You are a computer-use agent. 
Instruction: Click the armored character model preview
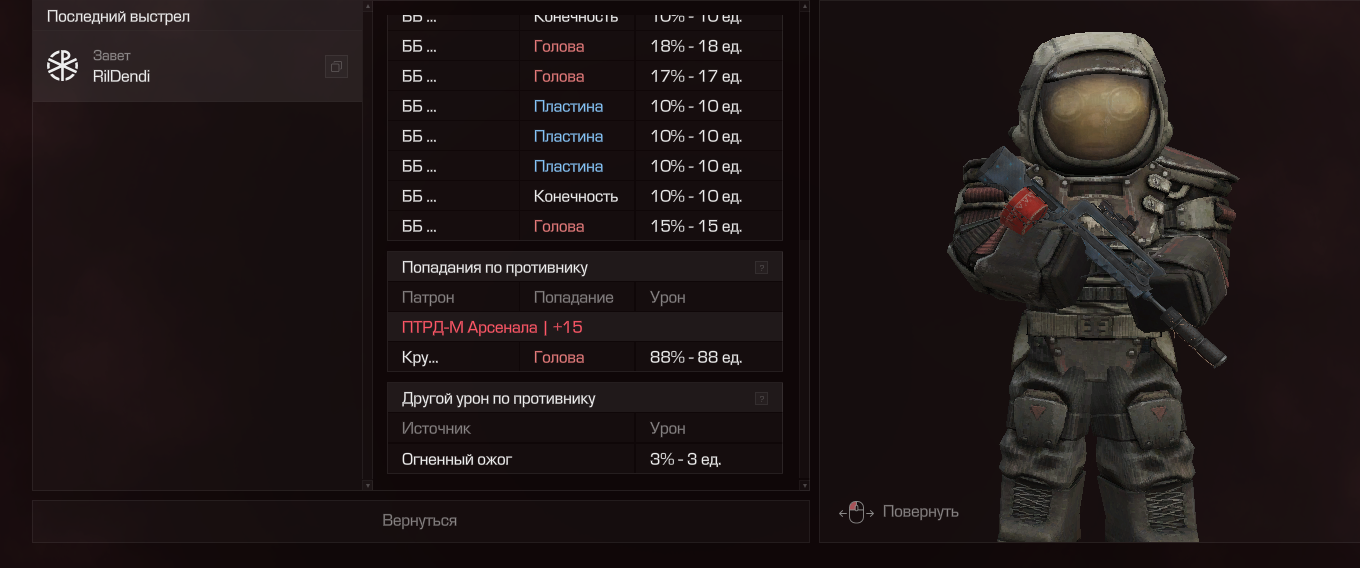coord(1090,280)
